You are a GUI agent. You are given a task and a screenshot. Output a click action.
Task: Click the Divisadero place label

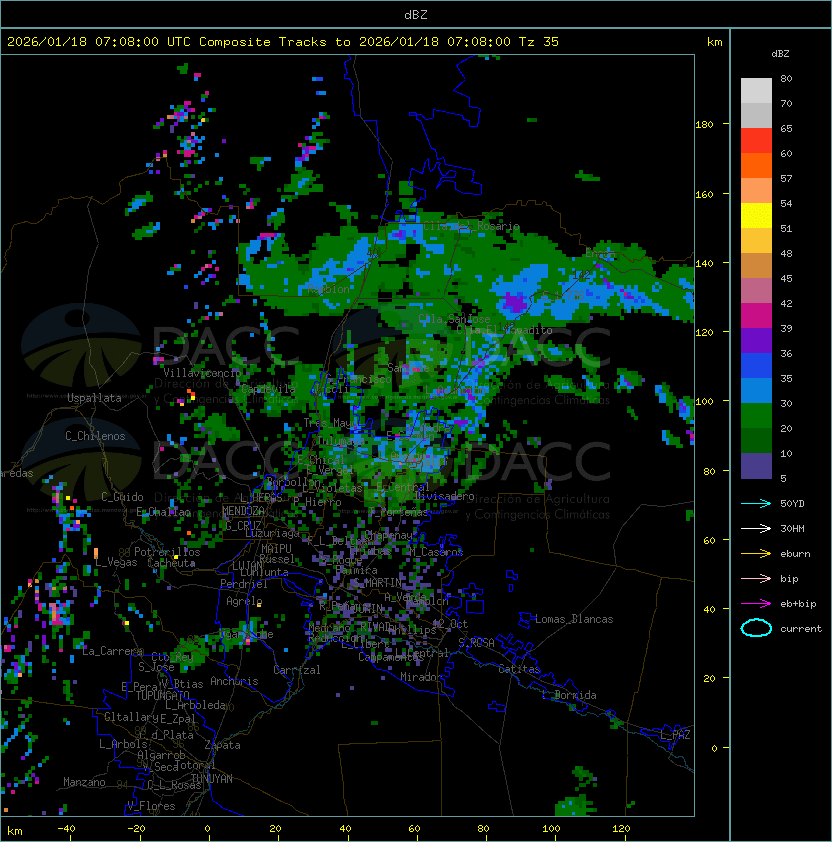444,496
